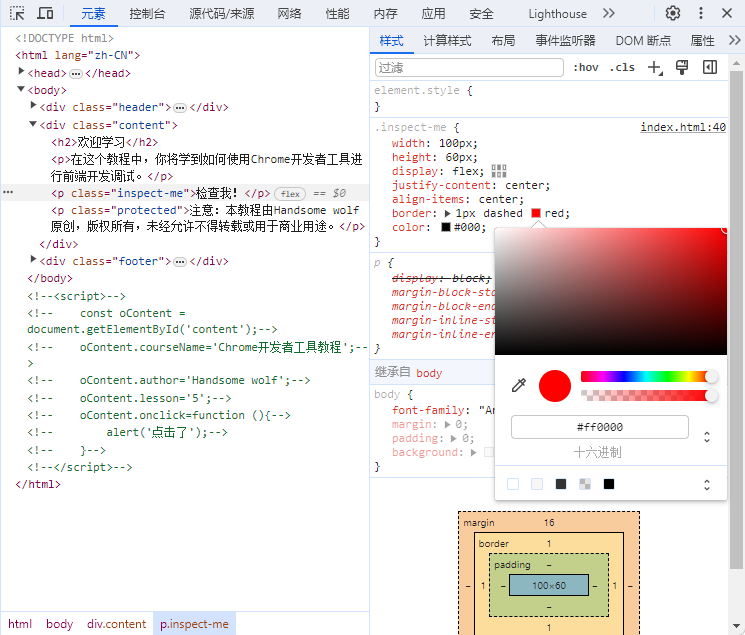Screen dimensions: 745x635
Task: Click the black #000 color swatch
Action: (446, 227)
